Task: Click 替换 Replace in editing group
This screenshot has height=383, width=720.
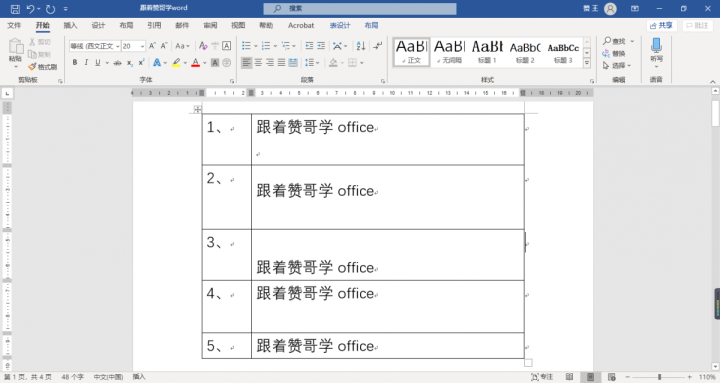Action: point(614,54)
